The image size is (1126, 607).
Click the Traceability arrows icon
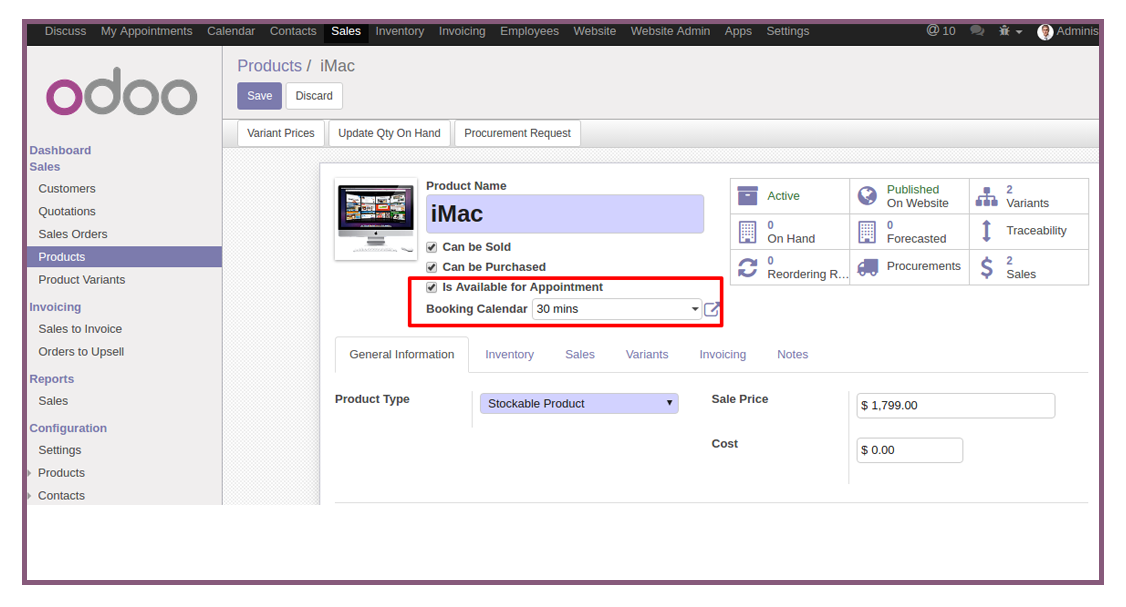pos(987,231)
